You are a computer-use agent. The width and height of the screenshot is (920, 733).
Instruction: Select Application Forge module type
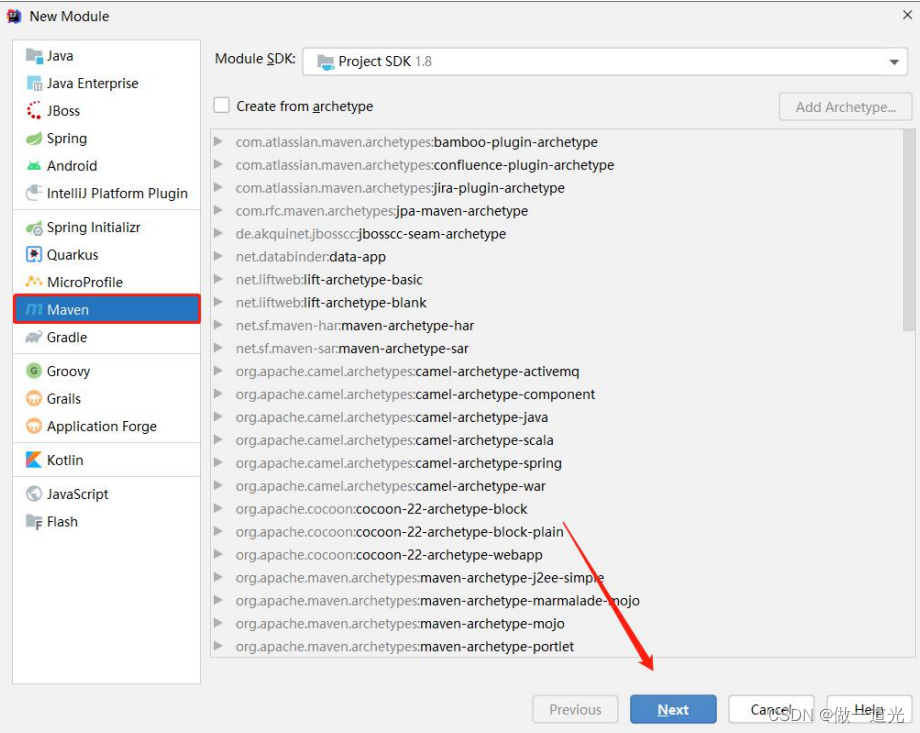tap(106, 426)
